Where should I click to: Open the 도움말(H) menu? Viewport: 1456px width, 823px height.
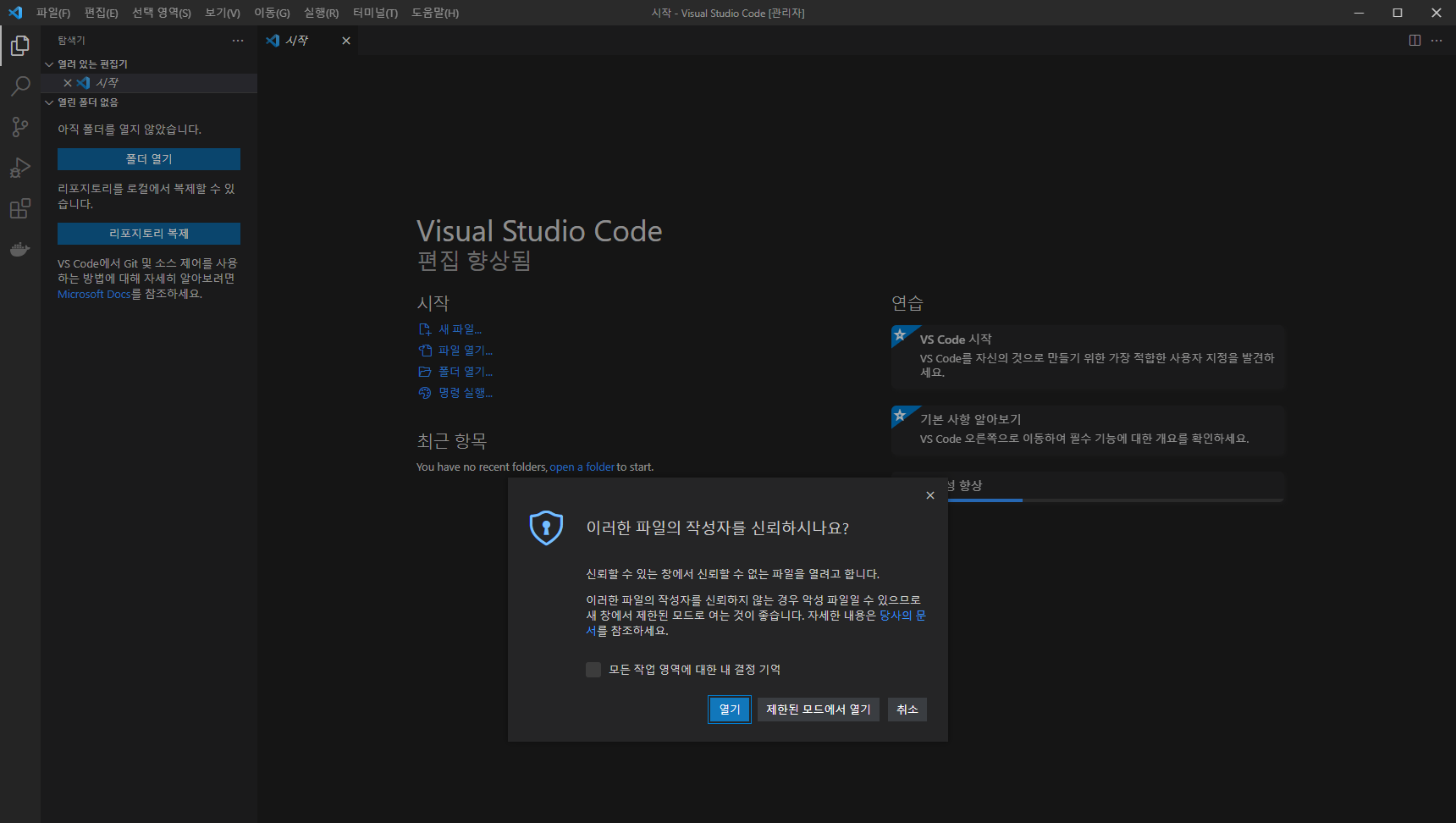pyautogui.click(x=435, y=13)
